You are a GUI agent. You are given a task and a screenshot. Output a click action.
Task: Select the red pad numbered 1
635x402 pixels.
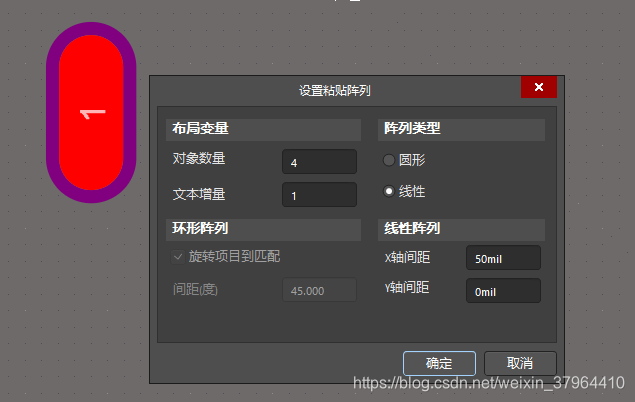click(91, 113)
